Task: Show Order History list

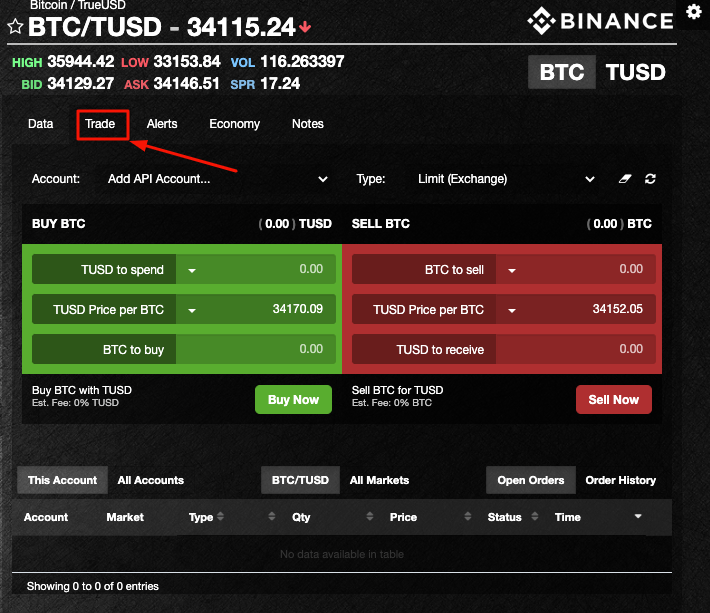Action: point(620,480)
